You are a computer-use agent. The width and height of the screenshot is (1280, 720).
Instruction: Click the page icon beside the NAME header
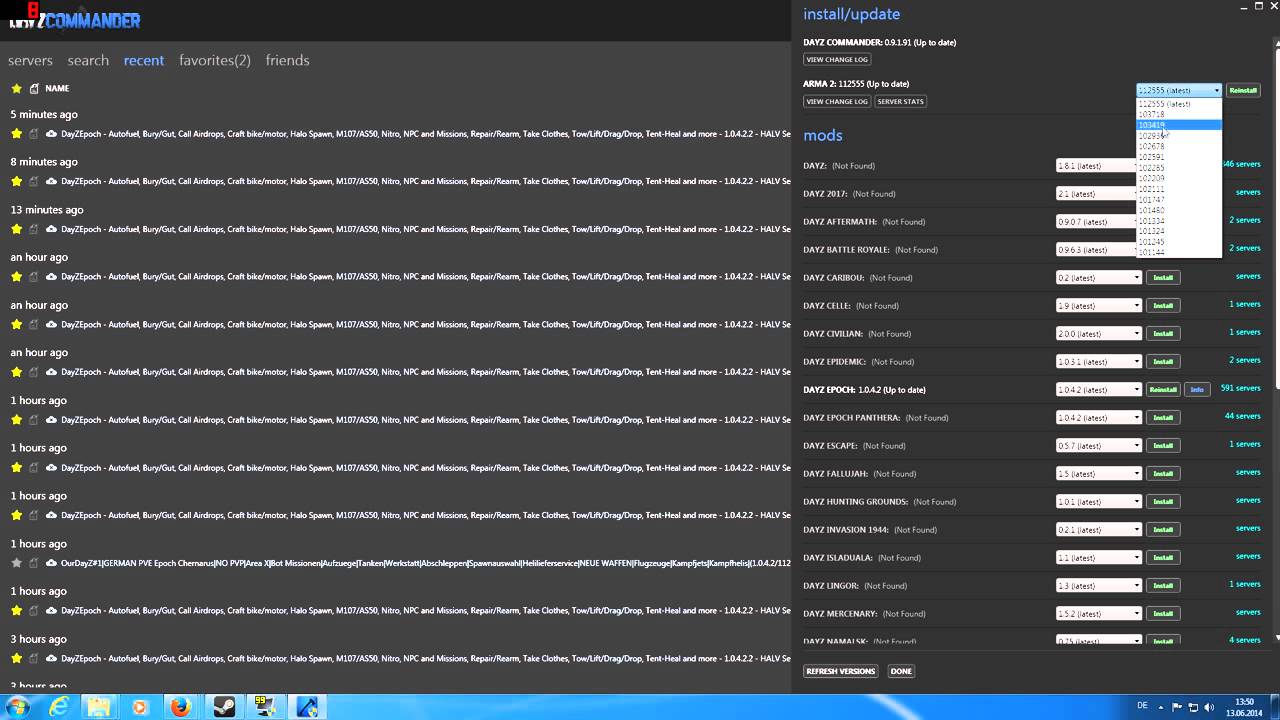pyautogui.click(x=34, y=89)
